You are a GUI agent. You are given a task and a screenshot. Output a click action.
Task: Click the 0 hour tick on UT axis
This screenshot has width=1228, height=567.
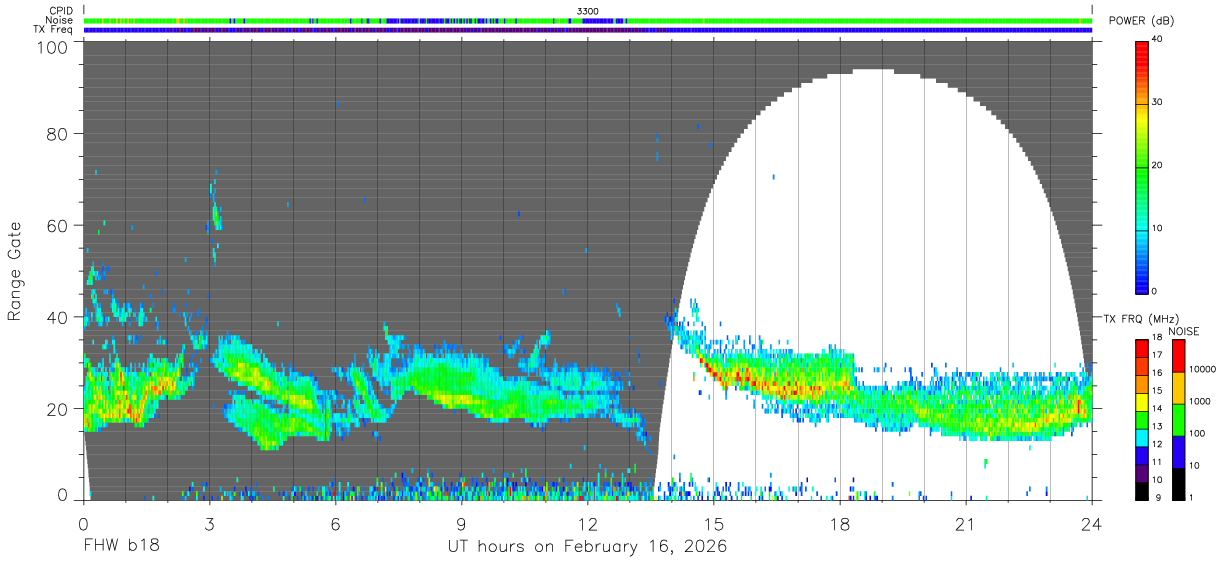[84, 523]
